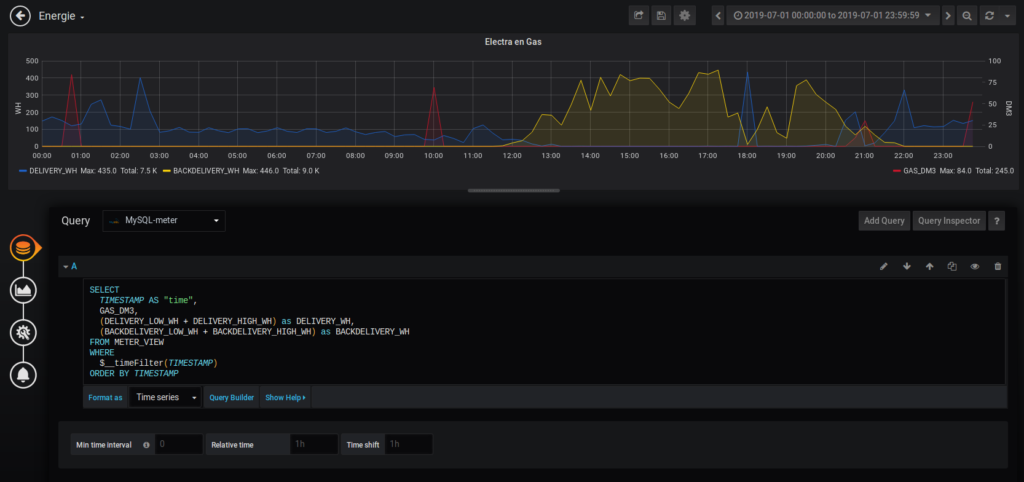The image size is (1024, 482).
Task: Open the Visualization tab chart icon
Action: [x=23, y=290]
